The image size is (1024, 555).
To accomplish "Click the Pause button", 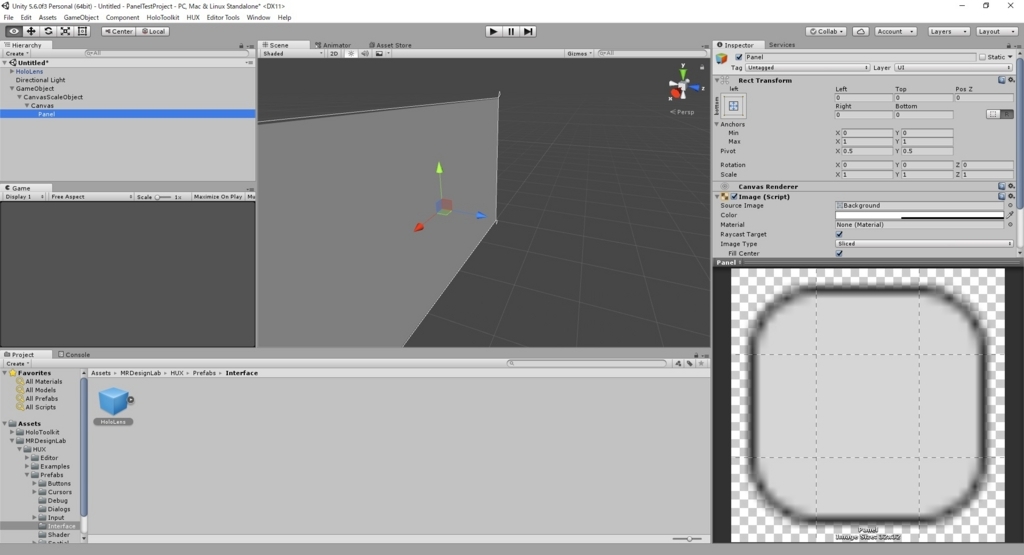I will click(x=511, y=31).
